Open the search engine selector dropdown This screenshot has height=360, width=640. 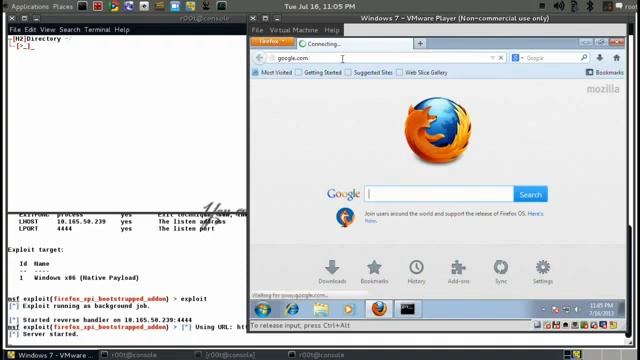[x=517, y=58]
